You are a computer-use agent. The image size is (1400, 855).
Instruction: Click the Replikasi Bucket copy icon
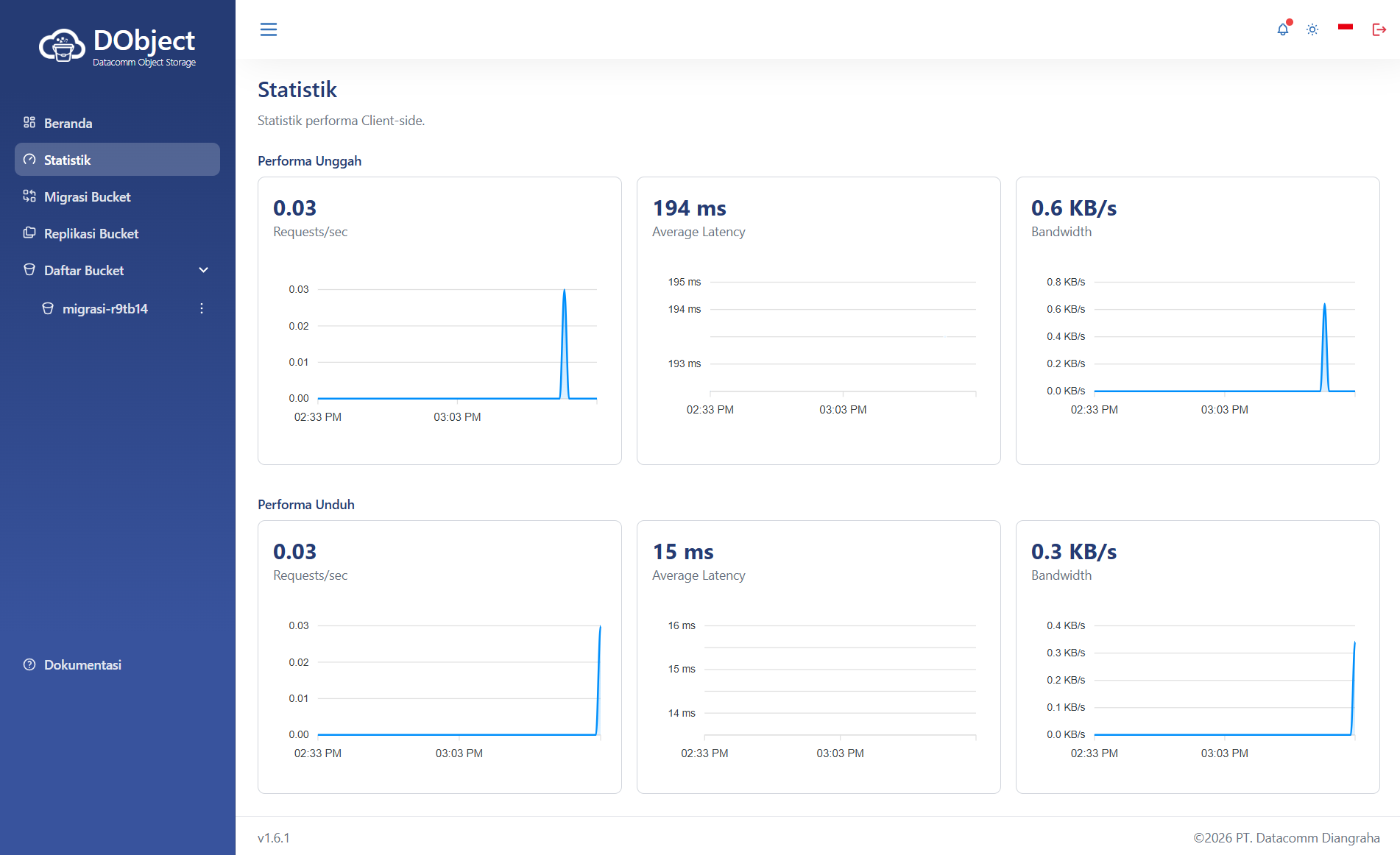coord(29,233)
